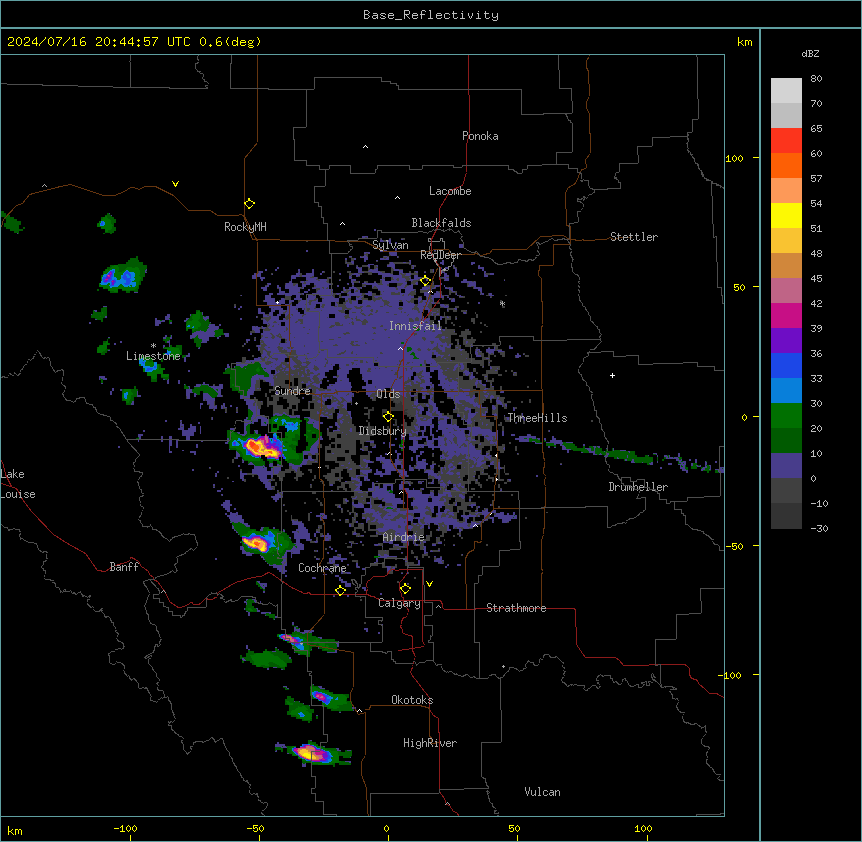The width and height of the screenshot is (862, 842).
Task: Select the violet purple legend swatch below 39
Action: (786, 341)
